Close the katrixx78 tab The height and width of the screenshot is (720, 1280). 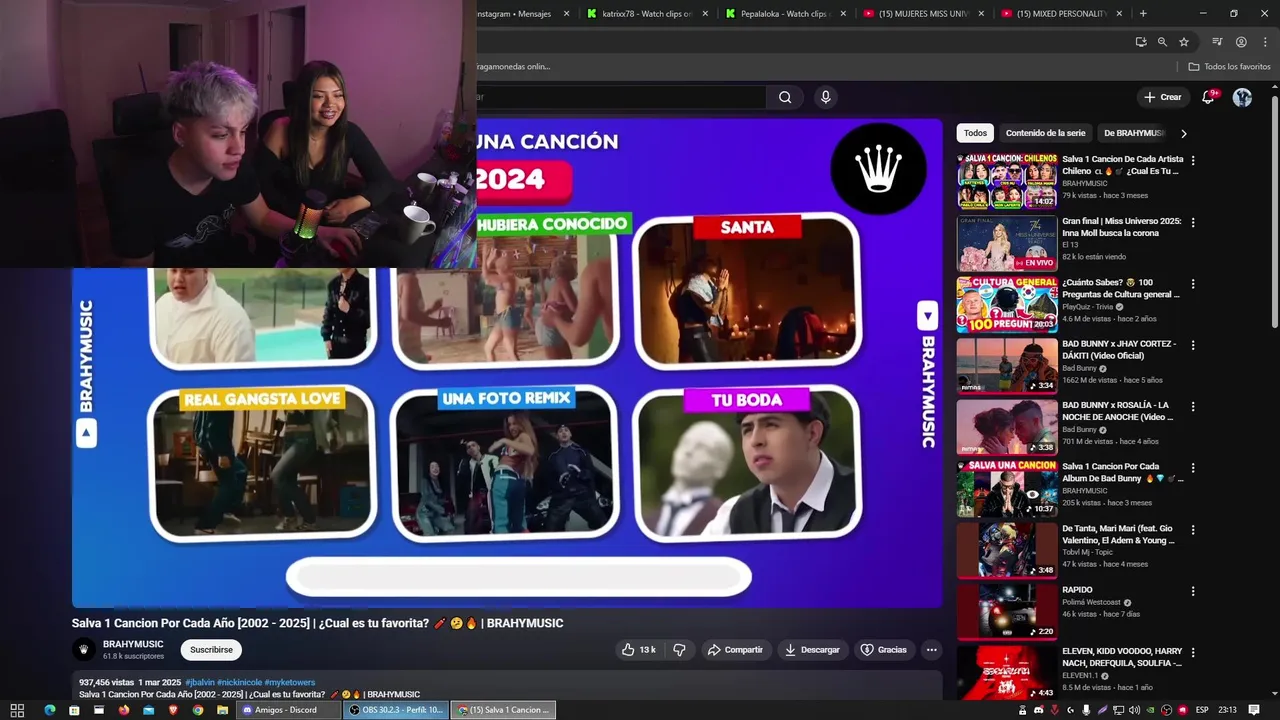[x=705, y=14]
